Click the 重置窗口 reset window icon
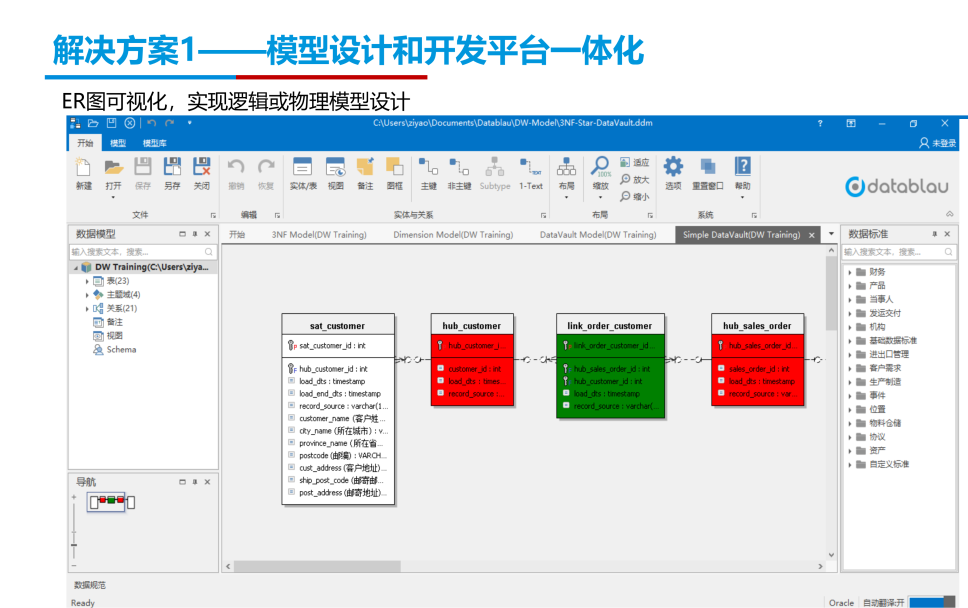Viewport: 968px width, 608px height. pos(708,168)
